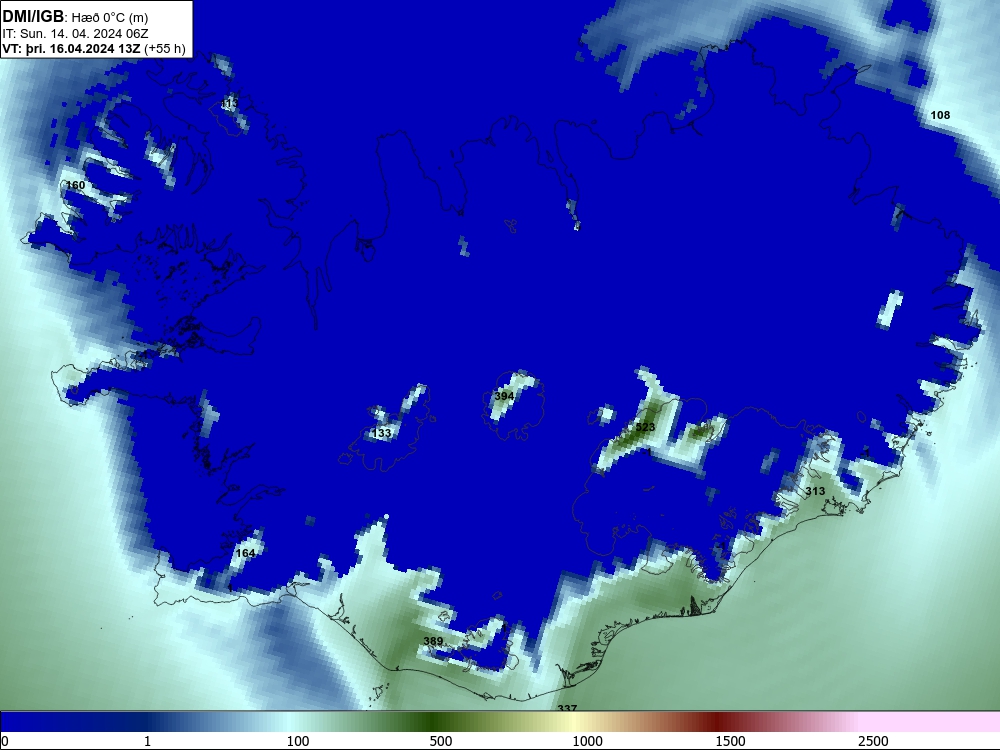This screenshot has height=750, width=1000.
Task: Click the map value label 394
Action: point(504,396)
